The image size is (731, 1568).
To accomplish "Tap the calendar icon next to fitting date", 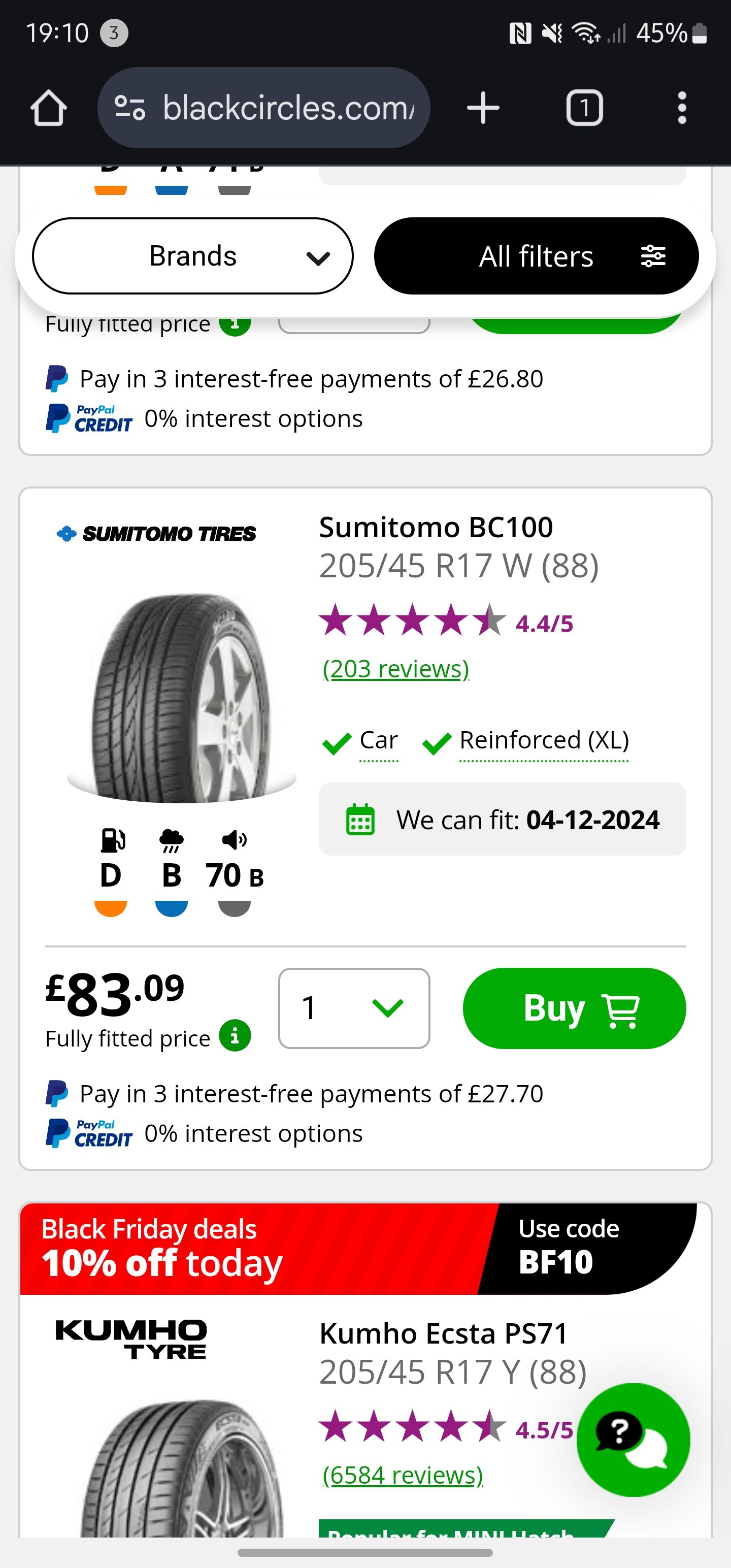I will point(360,820).
